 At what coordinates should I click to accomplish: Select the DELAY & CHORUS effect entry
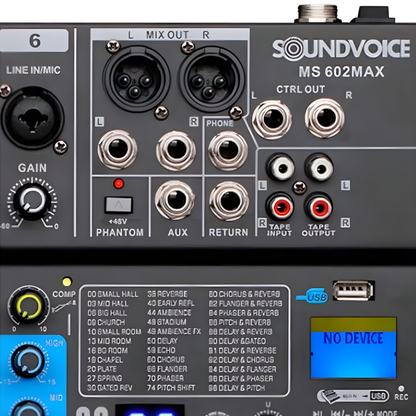pyautogui.click(x=242, y=360)
